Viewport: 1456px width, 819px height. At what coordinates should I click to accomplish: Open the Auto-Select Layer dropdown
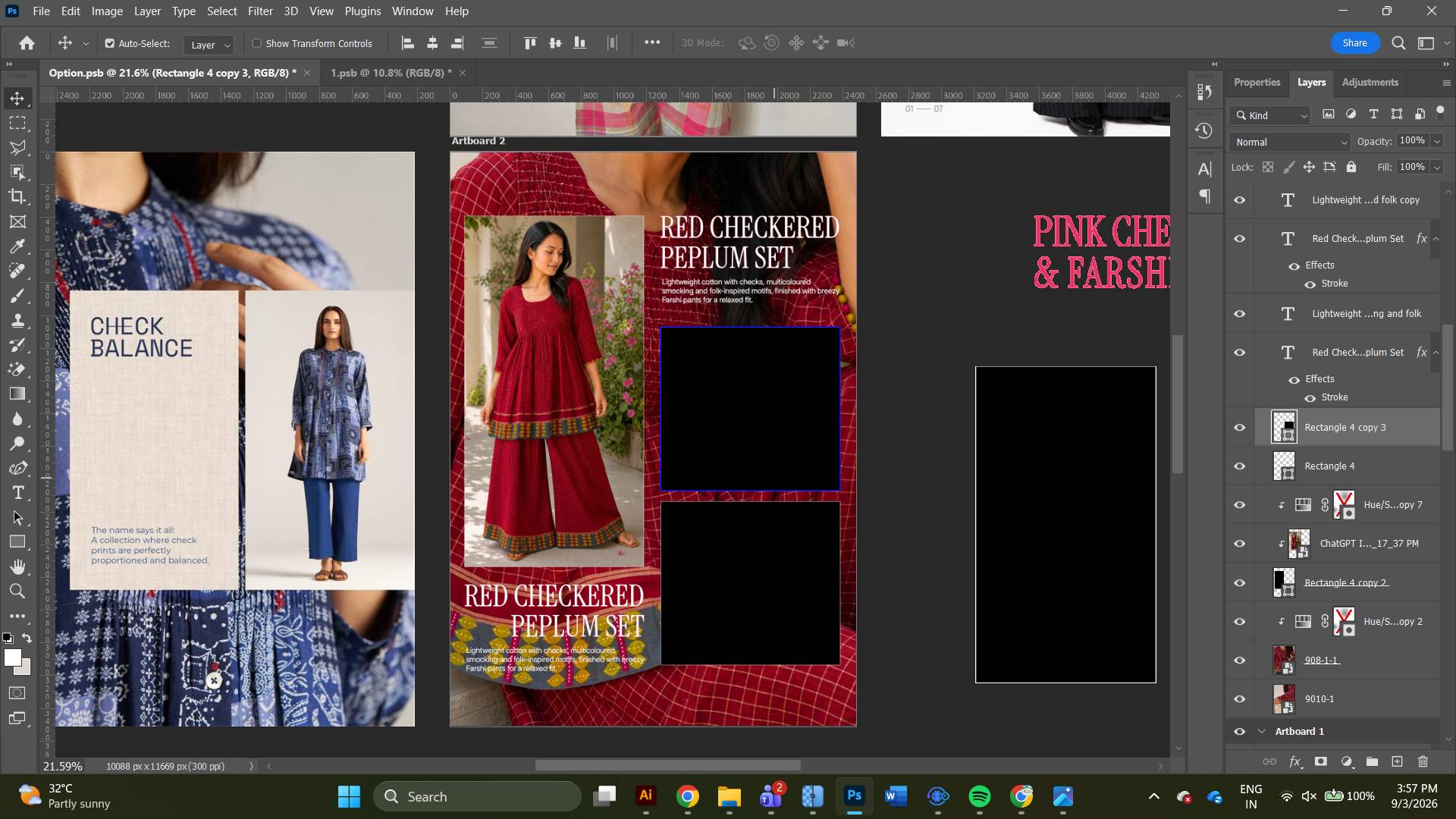point(209,45)
